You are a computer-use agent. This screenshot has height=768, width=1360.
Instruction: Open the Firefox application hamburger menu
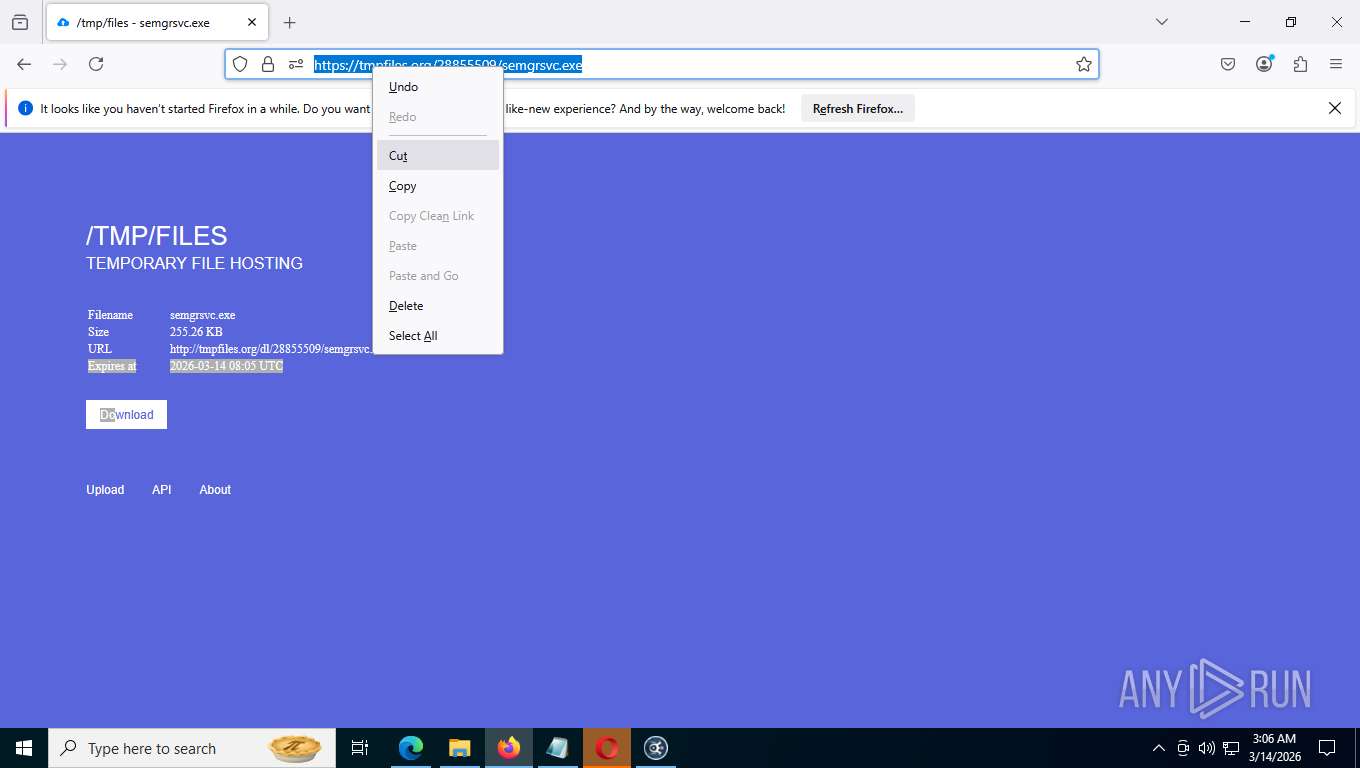click(x=1336, y=64)
